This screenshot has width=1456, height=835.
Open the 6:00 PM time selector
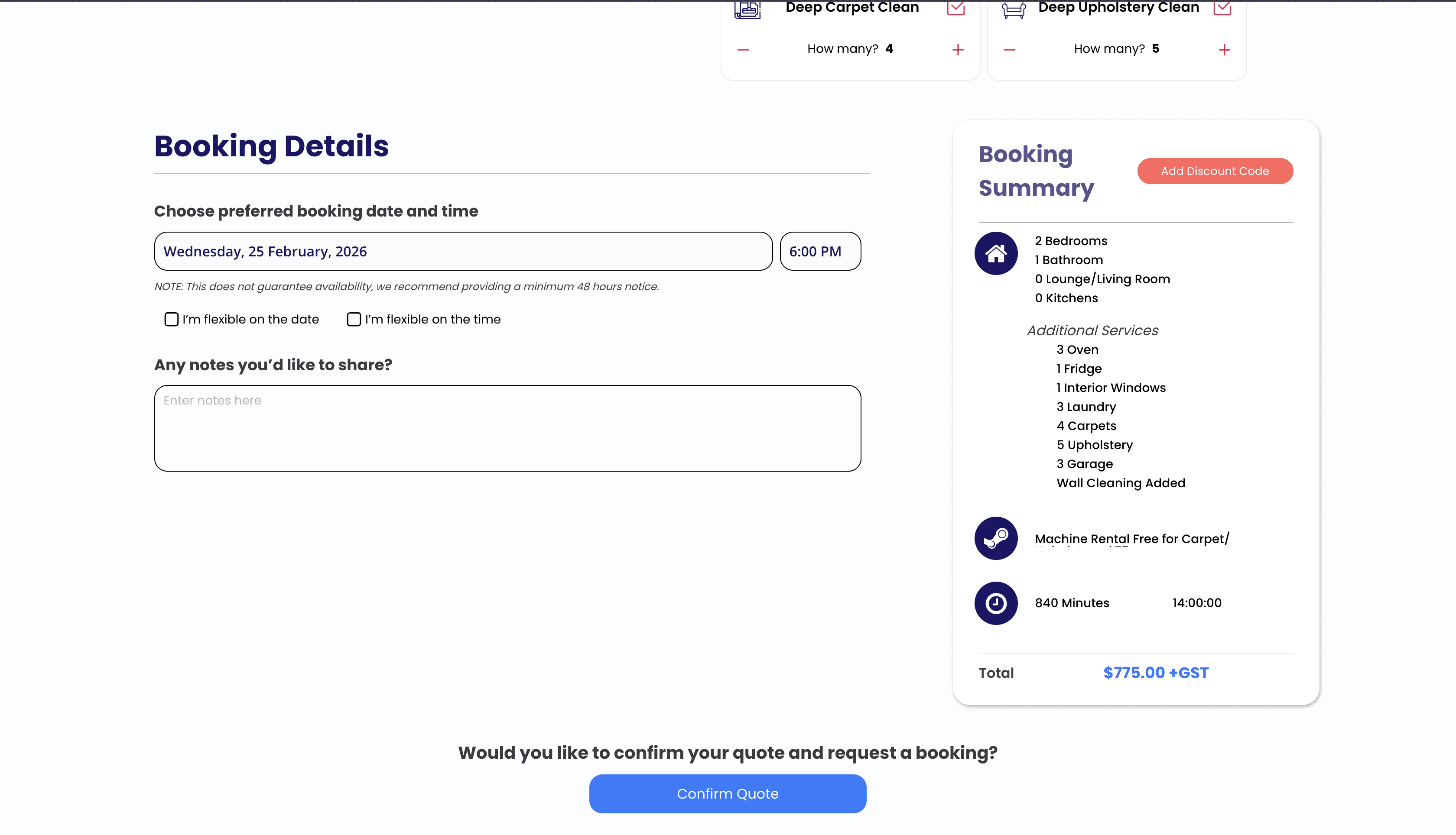[x=820, y=251]
